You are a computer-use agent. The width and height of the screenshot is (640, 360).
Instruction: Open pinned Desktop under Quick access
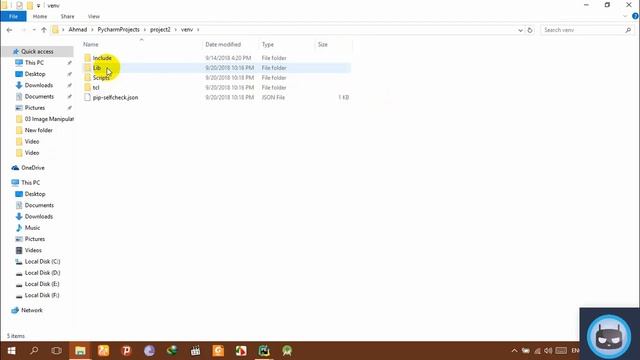coord(35,74)
